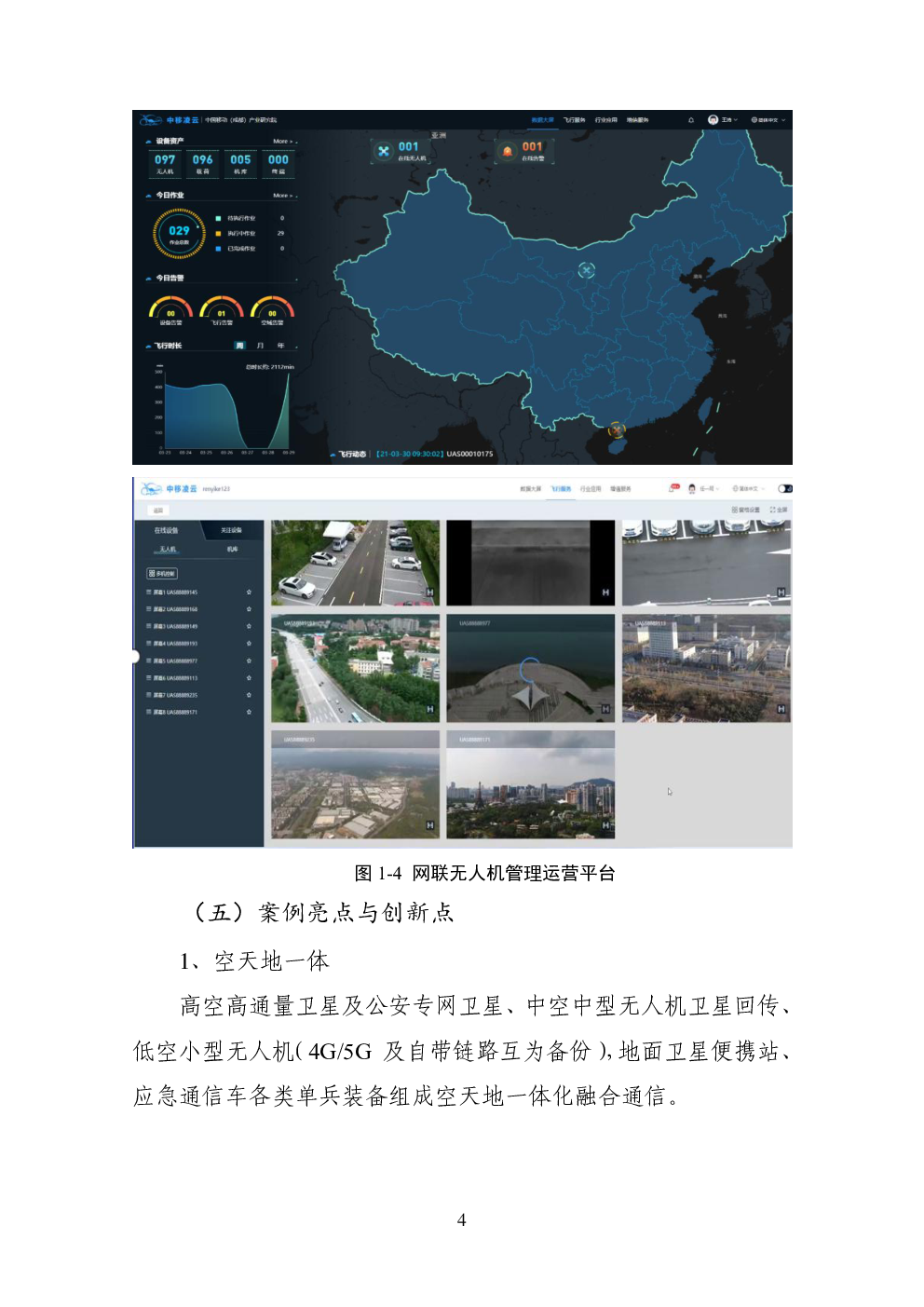924x1307 pixels.
Task: Click the 空域告警 gauge showing 00
Action: [x=272, y=310]
